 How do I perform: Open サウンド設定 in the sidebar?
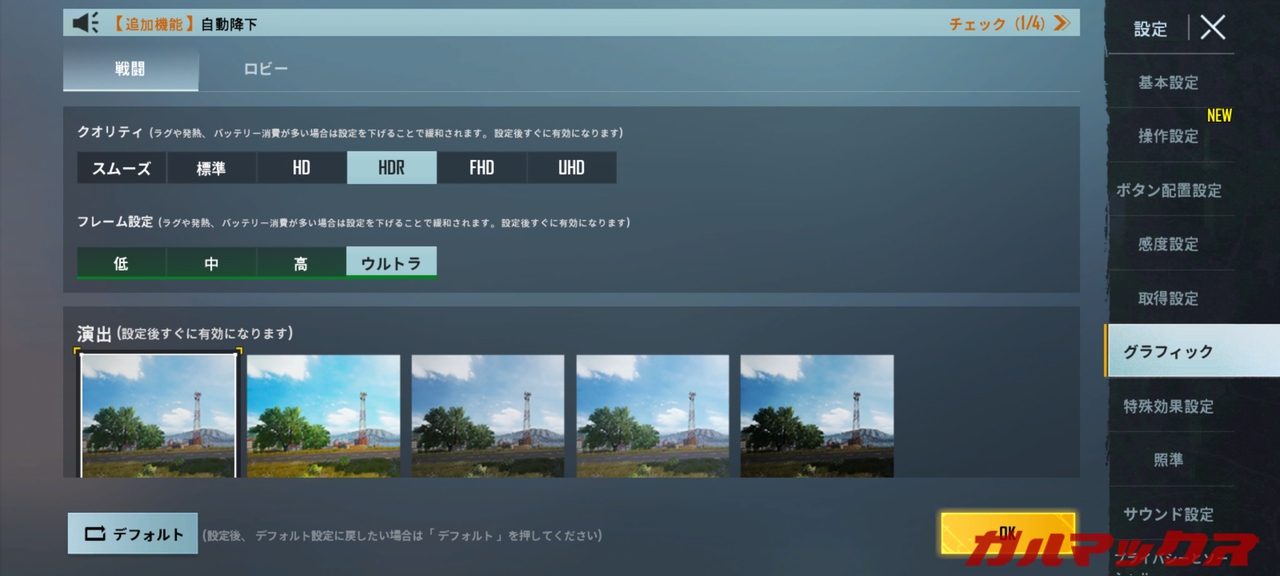coord(1168,514)
